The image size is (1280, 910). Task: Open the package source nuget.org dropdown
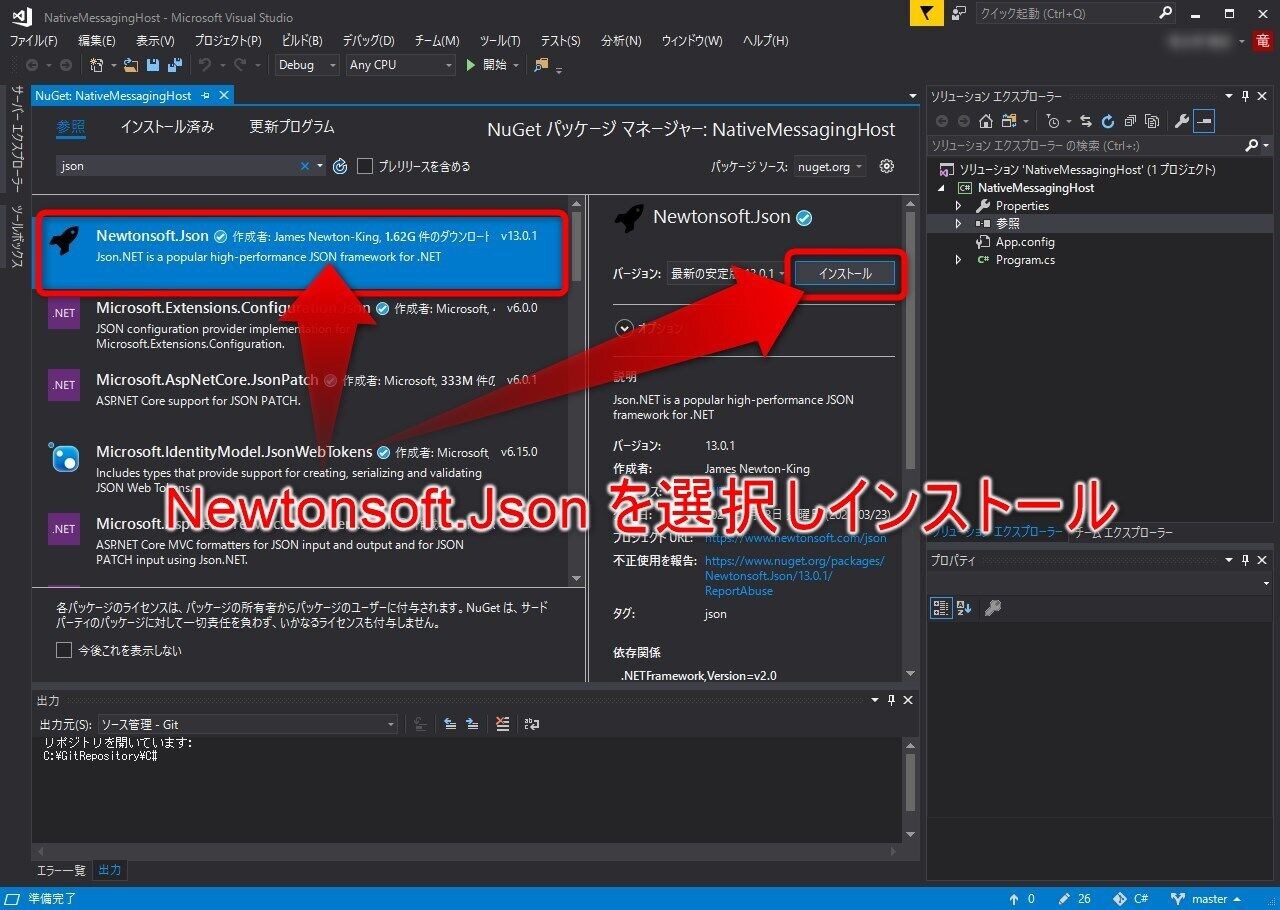pos(830,167)
